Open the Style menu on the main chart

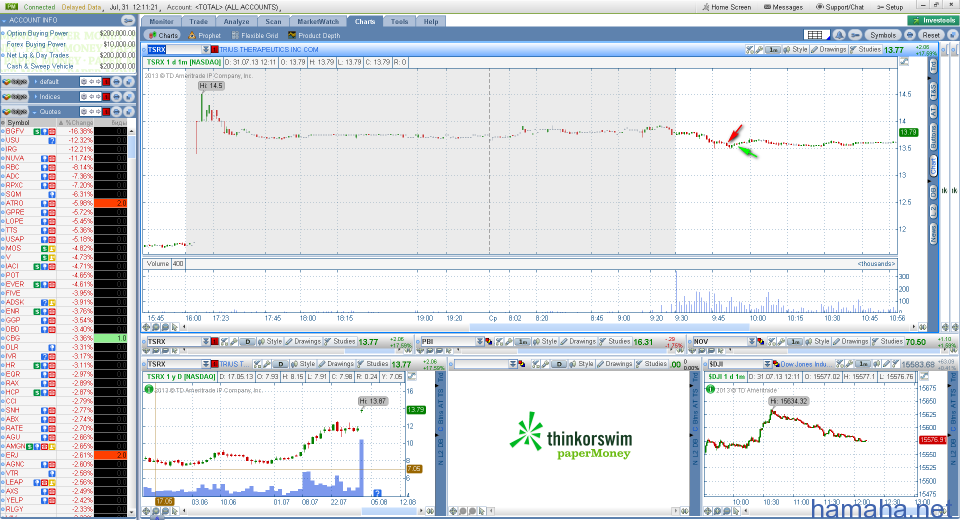pos(795,50)
